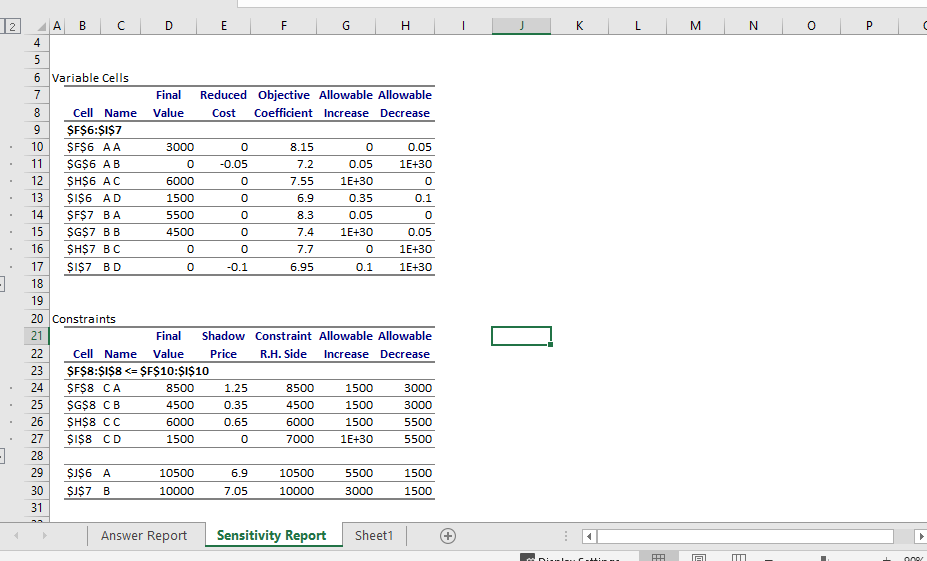Switch to Normal view in status bar
This screenshot has width=927, height=561.
tap(659, 557)
